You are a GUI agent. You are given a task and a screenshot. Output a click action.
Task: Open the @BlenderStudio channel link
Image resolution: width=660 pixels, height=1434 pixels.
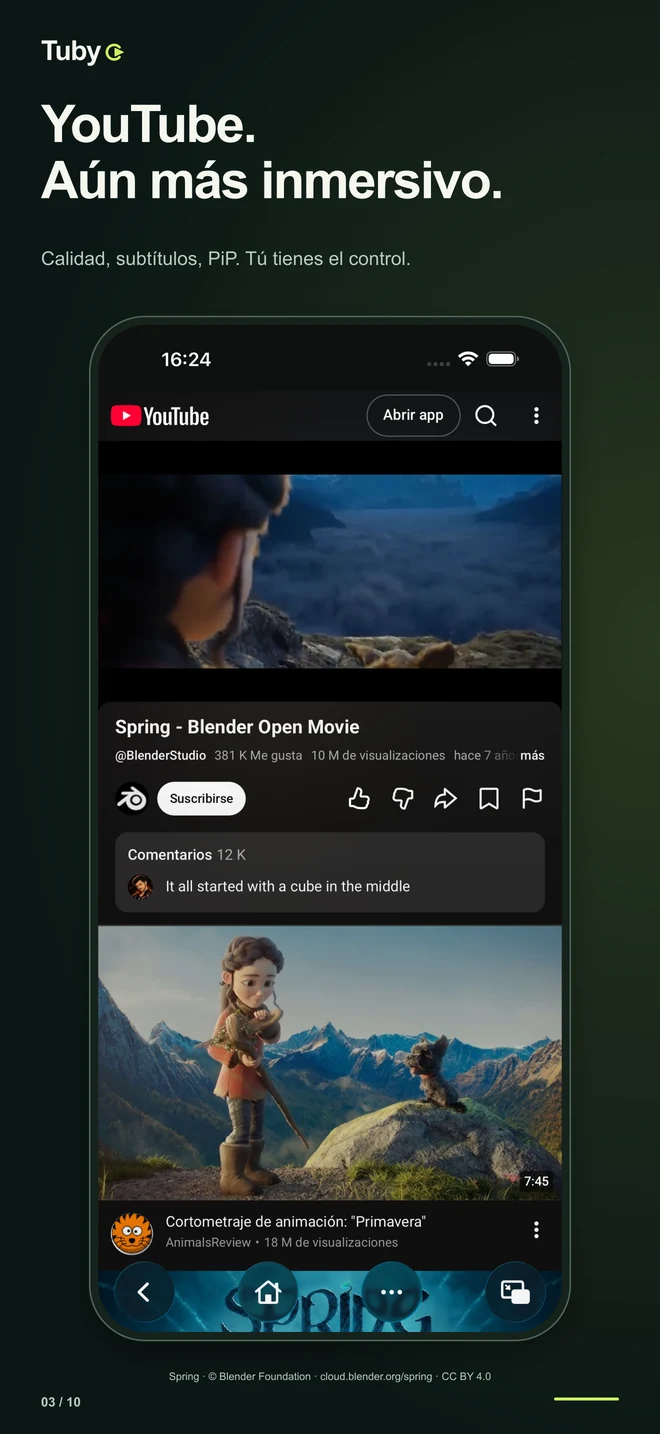[160, 756]
